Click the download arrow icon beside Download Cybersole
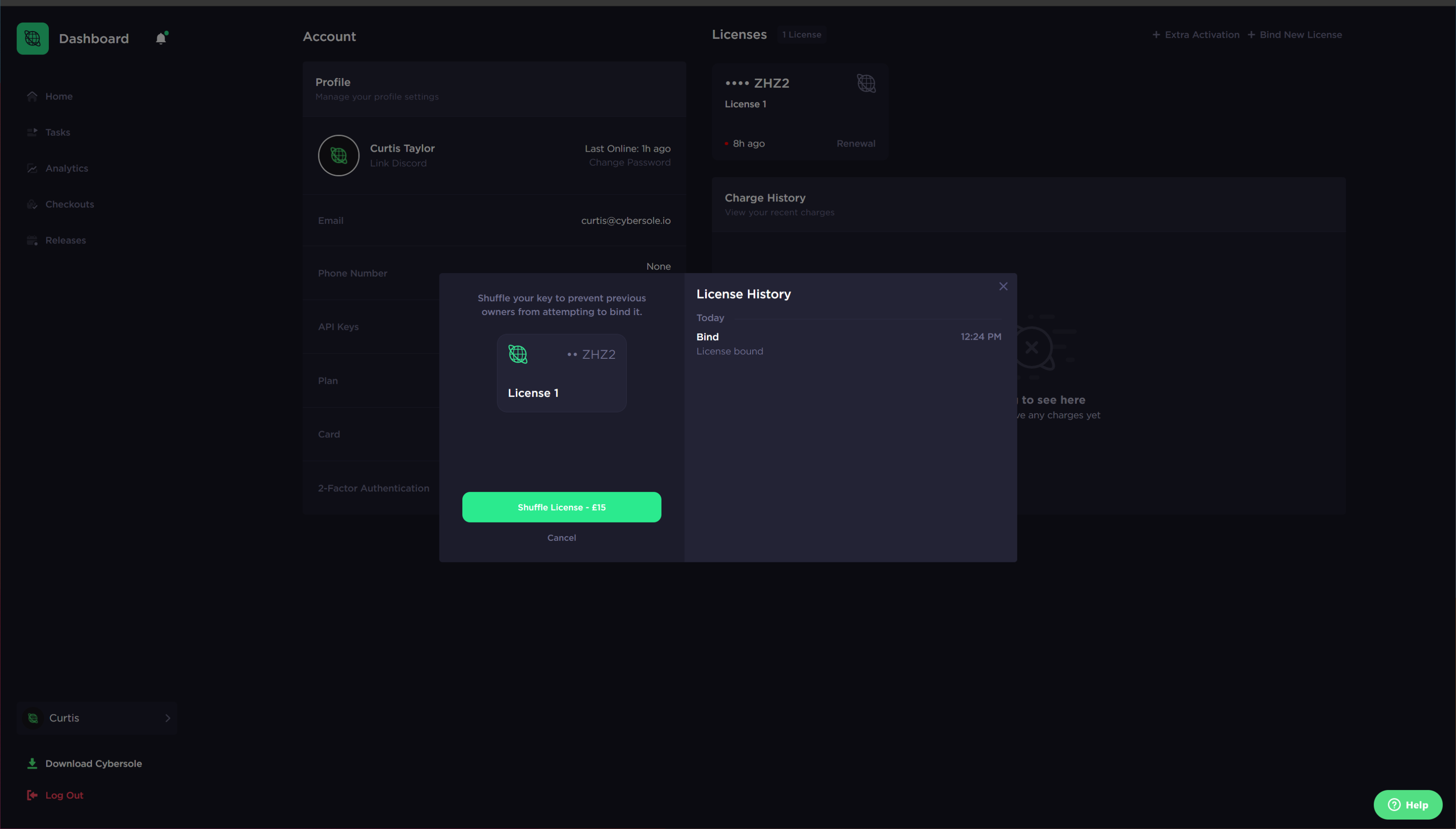1456x829 pixels. (x=32, y=764)
